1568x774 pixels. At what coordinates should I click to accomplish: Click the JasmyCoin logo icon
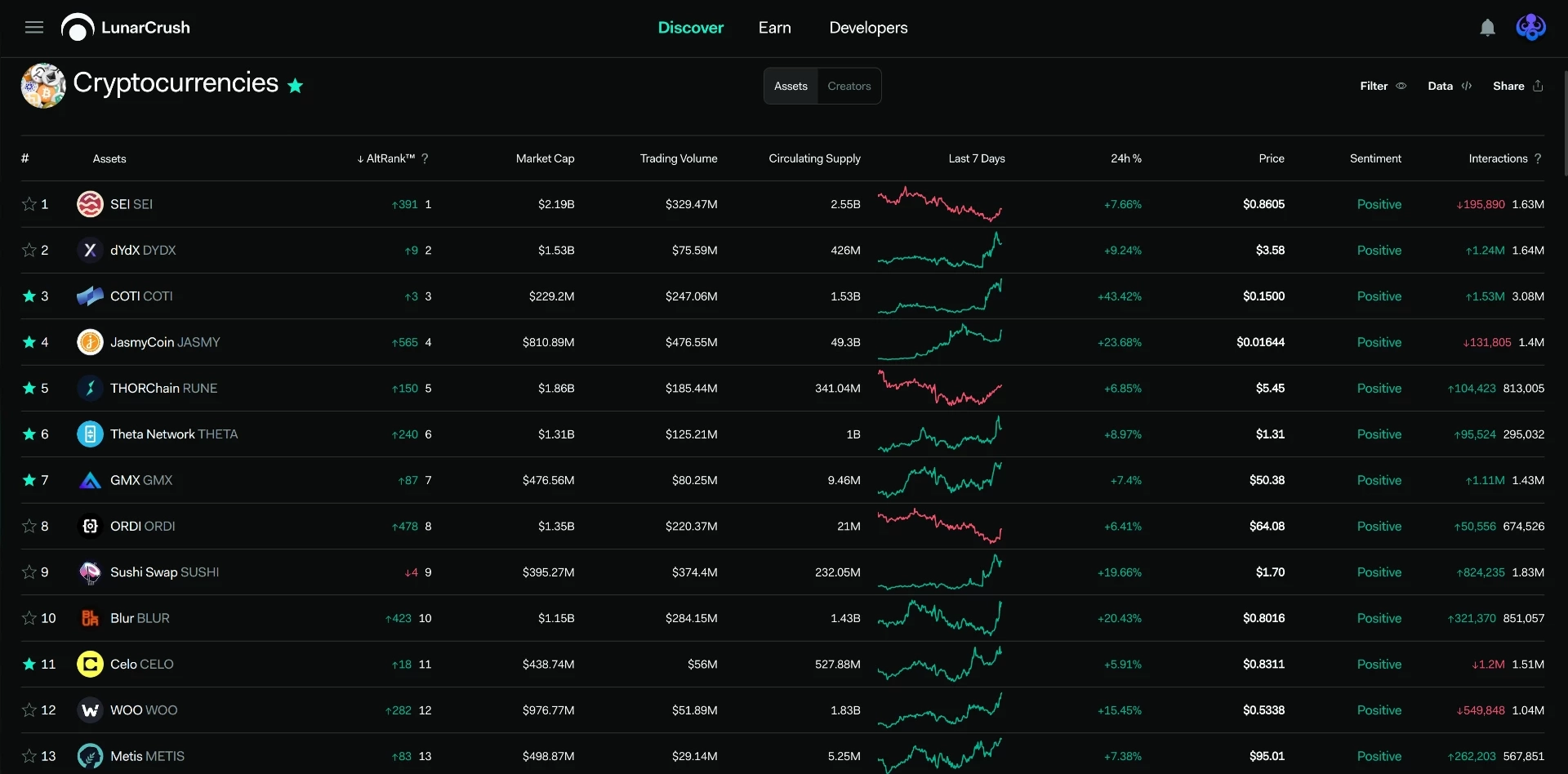(x=90, y=342)
